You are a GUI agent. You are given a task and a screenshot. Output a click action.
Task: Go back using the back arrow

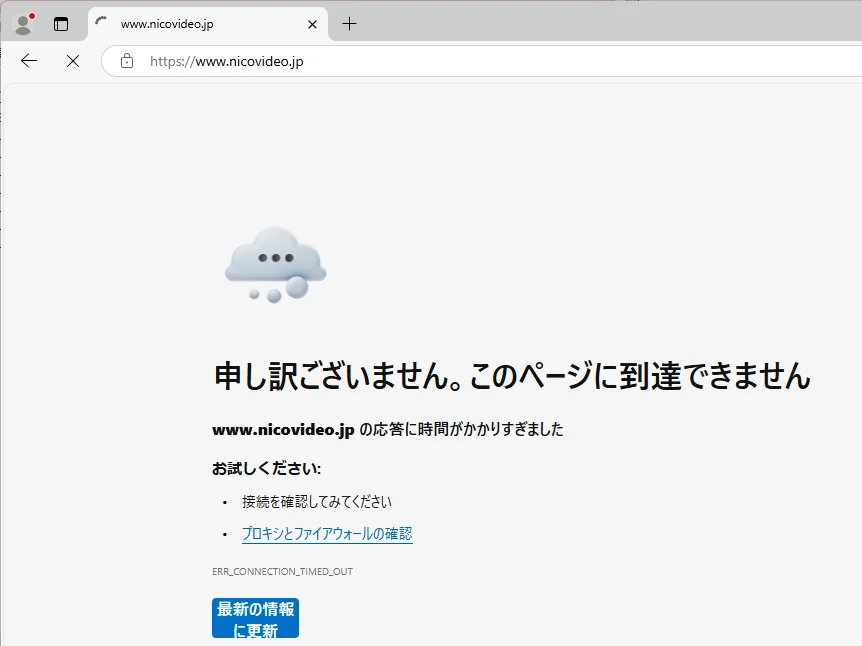pyautogui.click(x=29, y=61)
